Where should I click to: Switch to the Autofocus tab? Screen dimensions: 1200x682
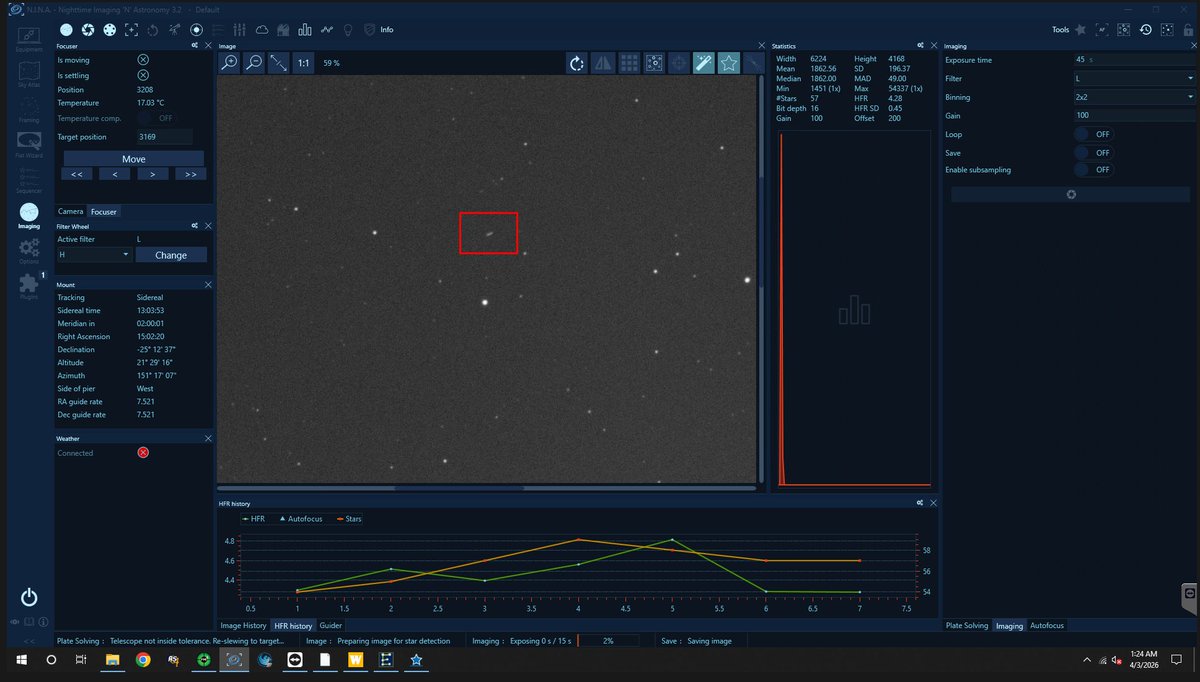pyautogui.click(x=1047, y=625)
